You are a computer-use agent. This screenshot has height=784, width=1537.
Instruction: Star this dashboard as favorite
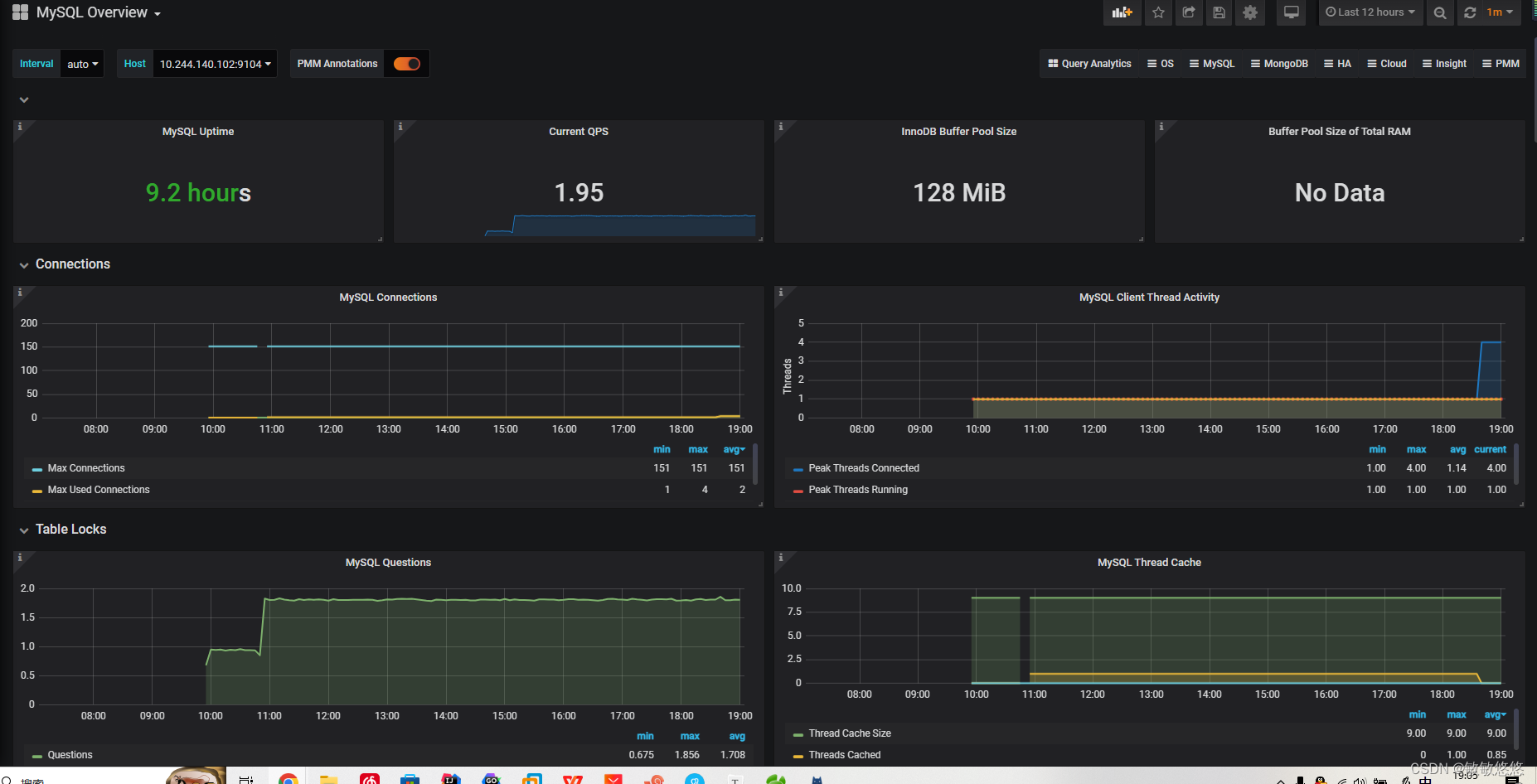click(x=1158, y=12)
